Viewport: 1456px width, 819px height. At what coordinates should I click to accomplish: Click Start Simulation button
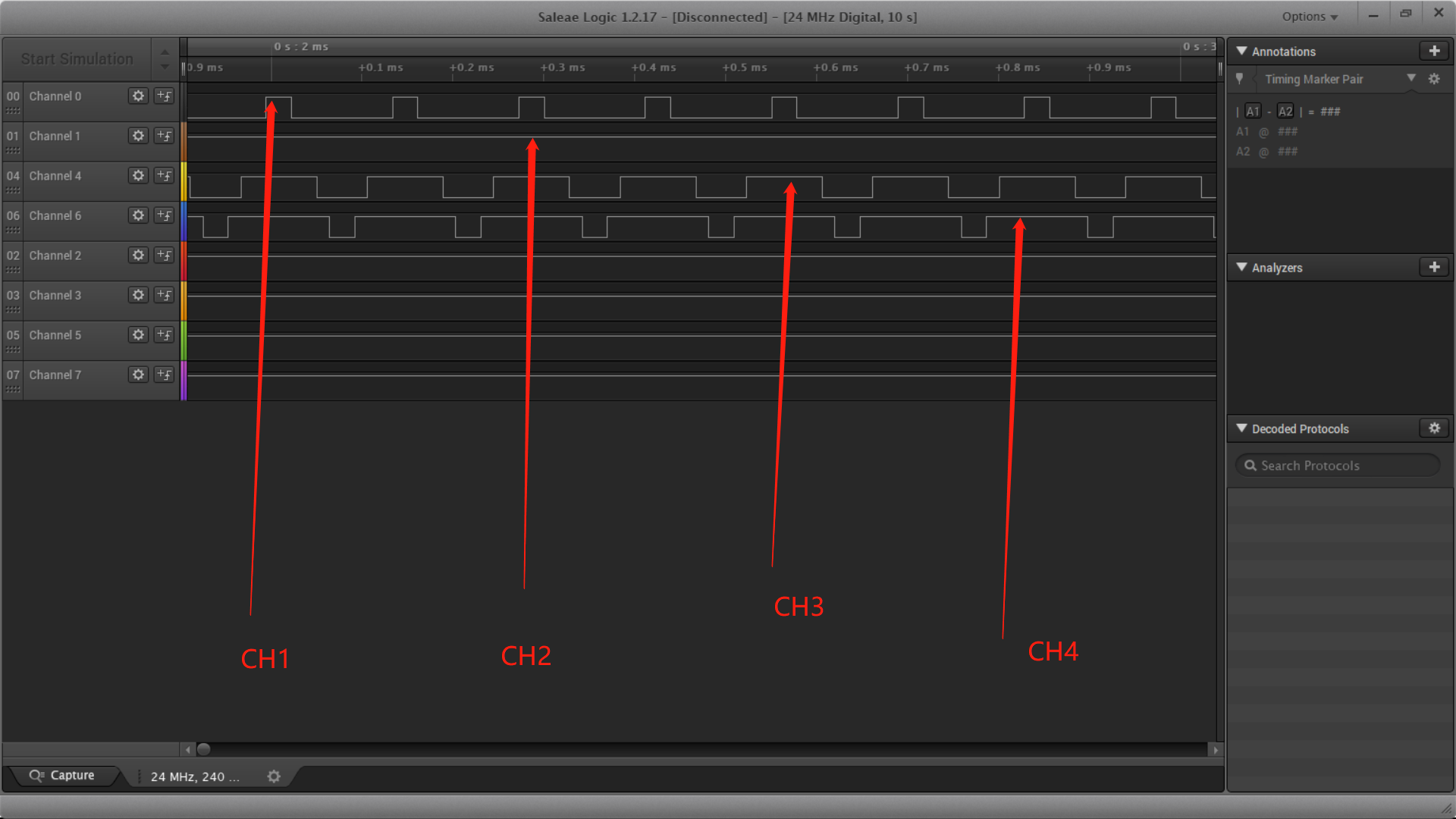pyautogui.click(x=77, y=57)
